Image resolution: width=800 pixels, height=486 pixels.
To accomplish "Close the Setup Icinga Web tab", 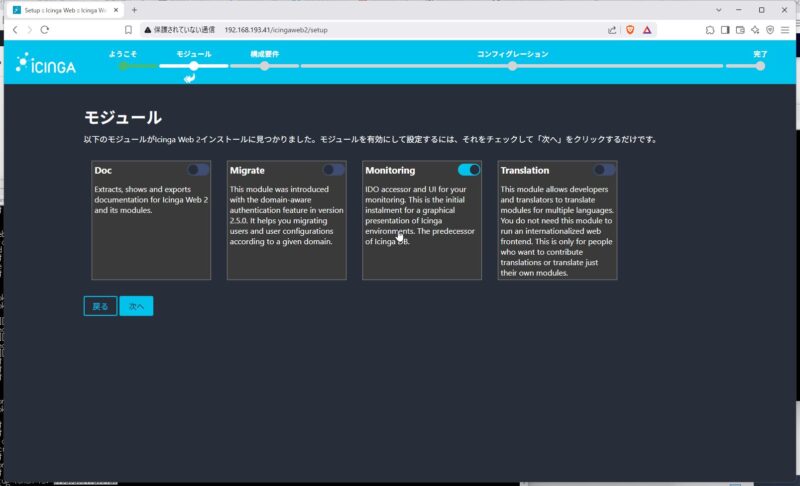I will [x=116, y=10].
